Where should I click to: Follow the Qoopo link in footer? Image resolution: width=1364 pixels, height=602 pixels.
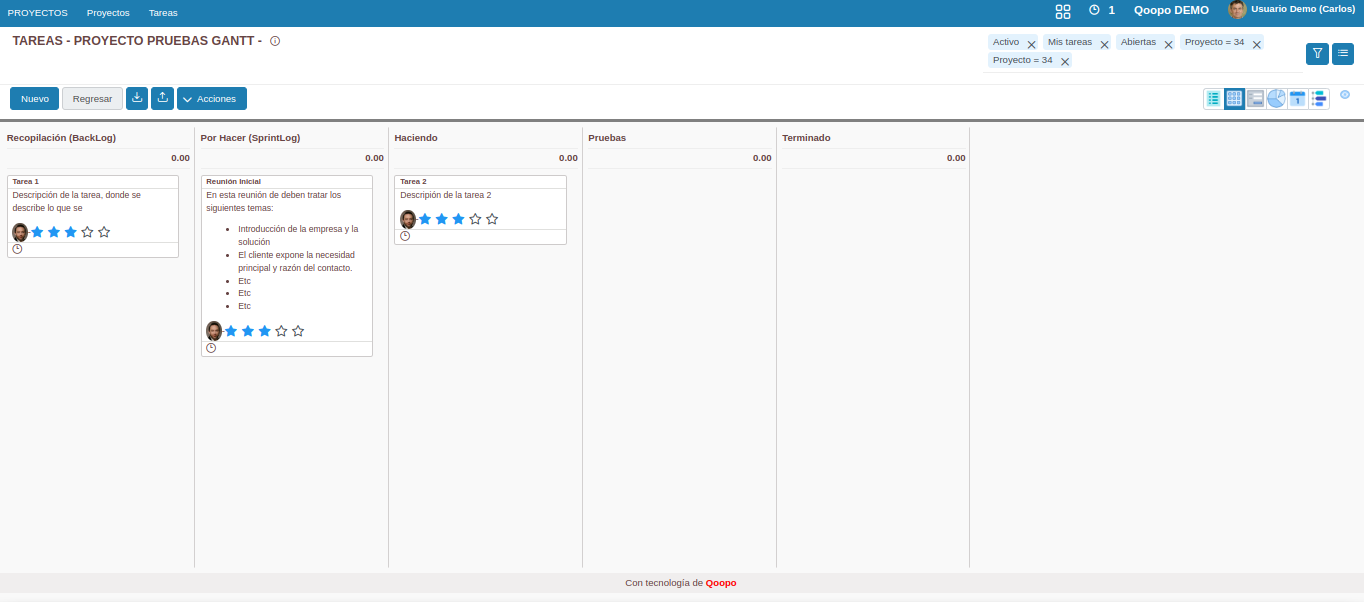[721, 582]
